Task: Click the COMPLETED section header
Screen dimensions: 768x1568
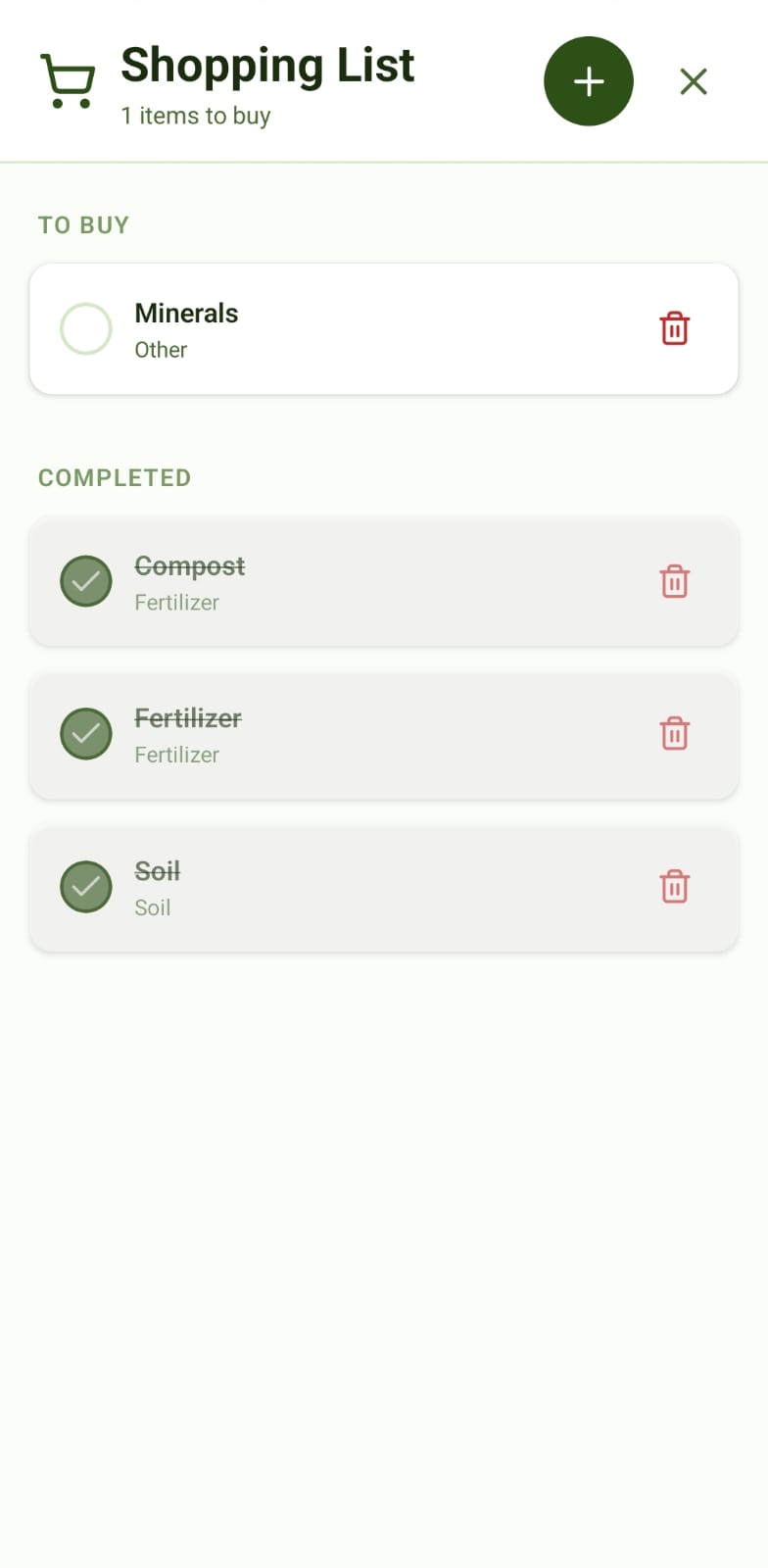Action: tap(115, 478)
